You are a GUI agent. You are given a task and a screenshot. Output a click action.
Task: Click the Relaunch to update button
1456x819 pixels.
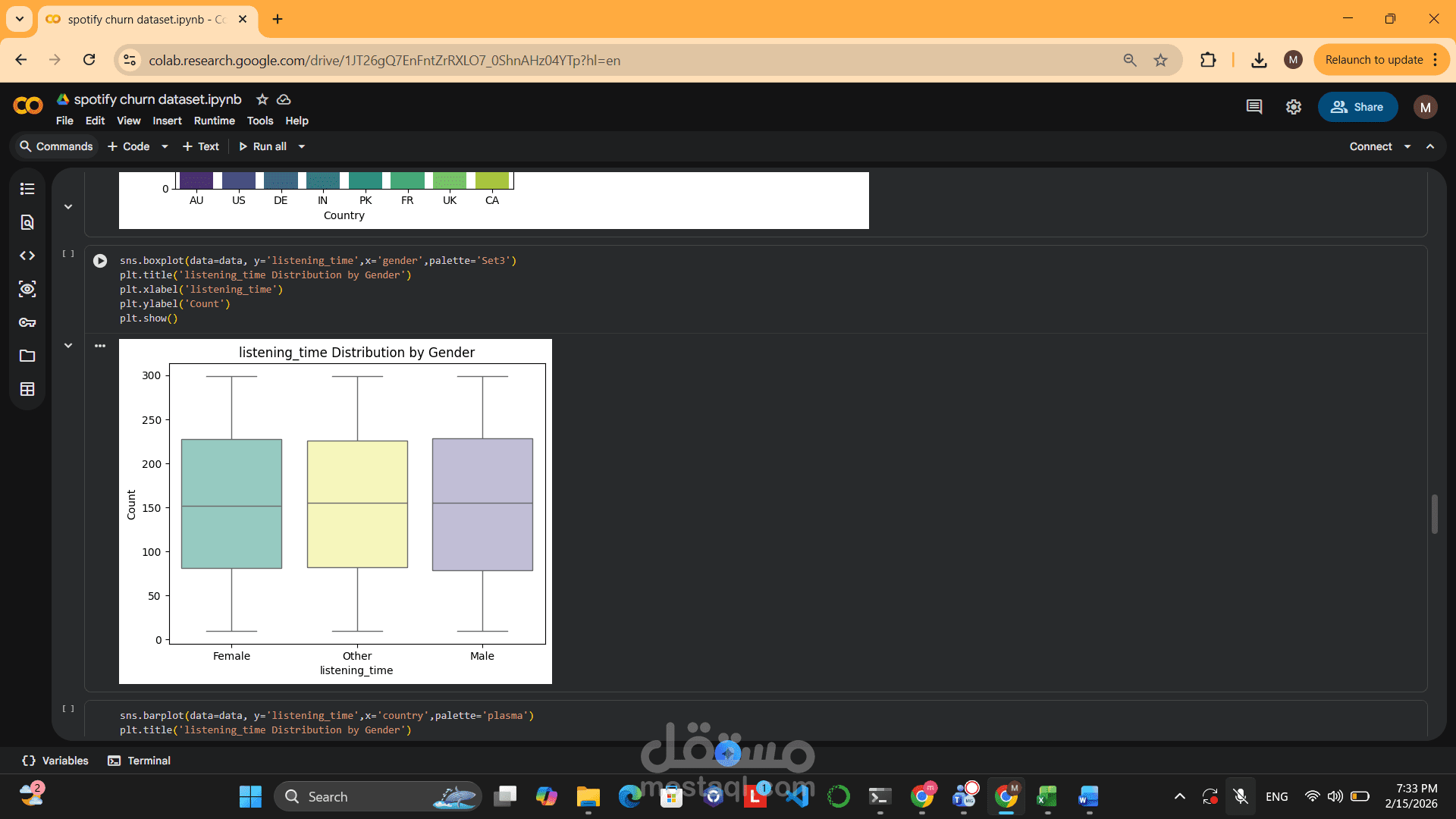pos(1373,60)
